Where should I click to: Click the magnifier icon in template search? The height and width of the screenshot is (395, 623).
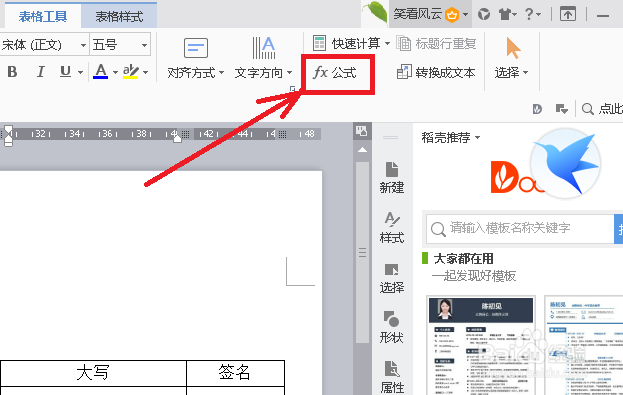point(438,229)
